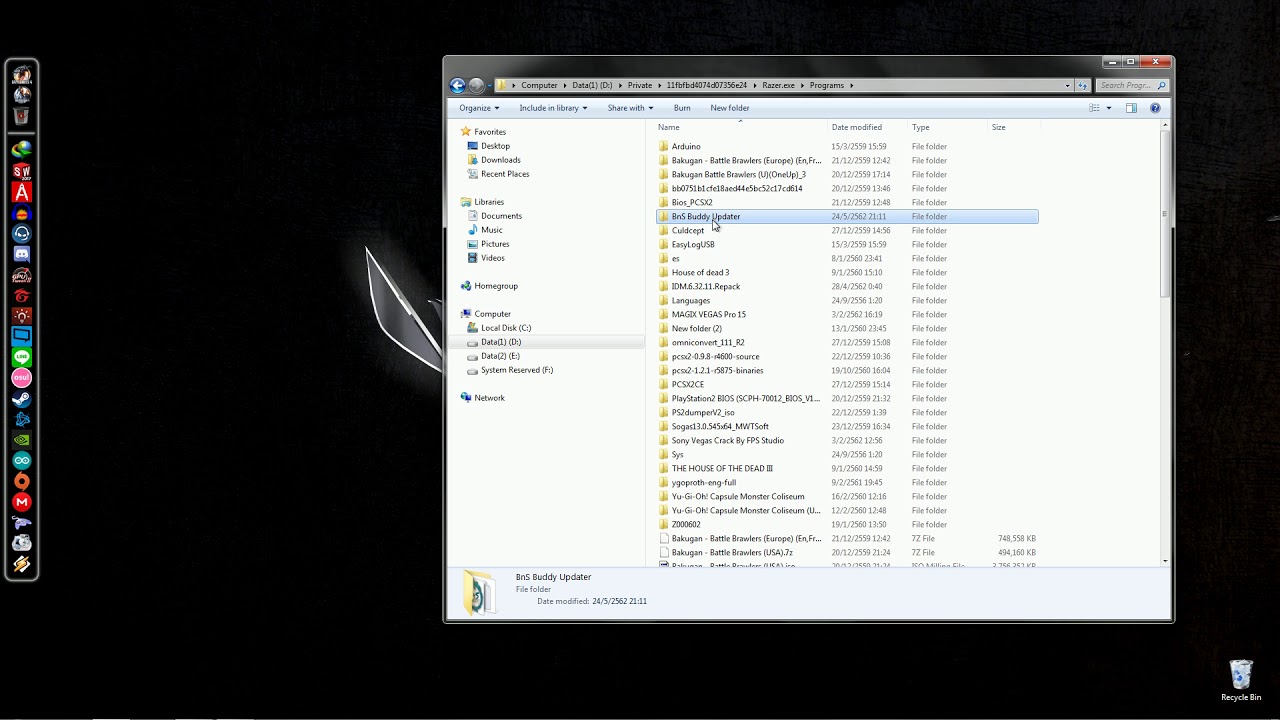Screen dimensions: 1280x720
Task: Select the PCSX2CE folder
Action: pyautogui.click(x=847, y=384)
